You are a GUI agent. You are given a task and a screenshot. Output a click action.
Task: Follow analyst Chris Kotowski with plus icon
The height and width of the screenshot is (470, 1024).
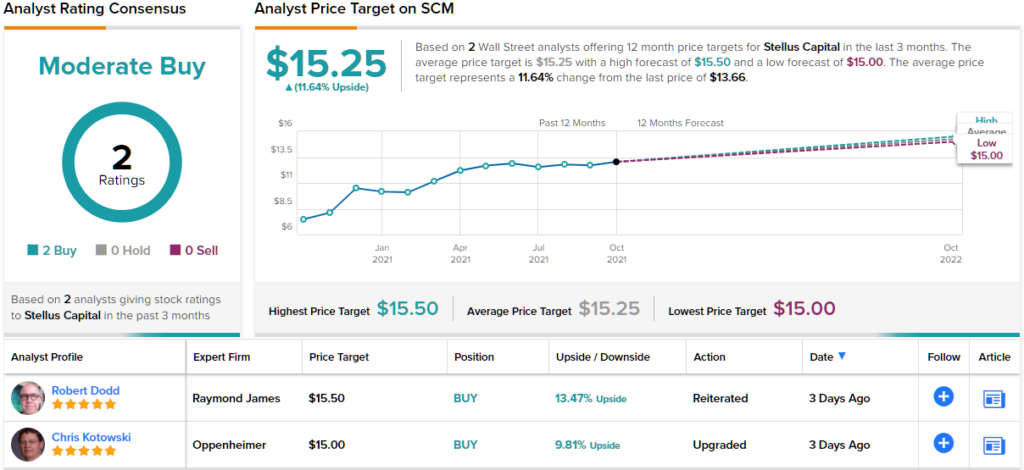[943, 443]
